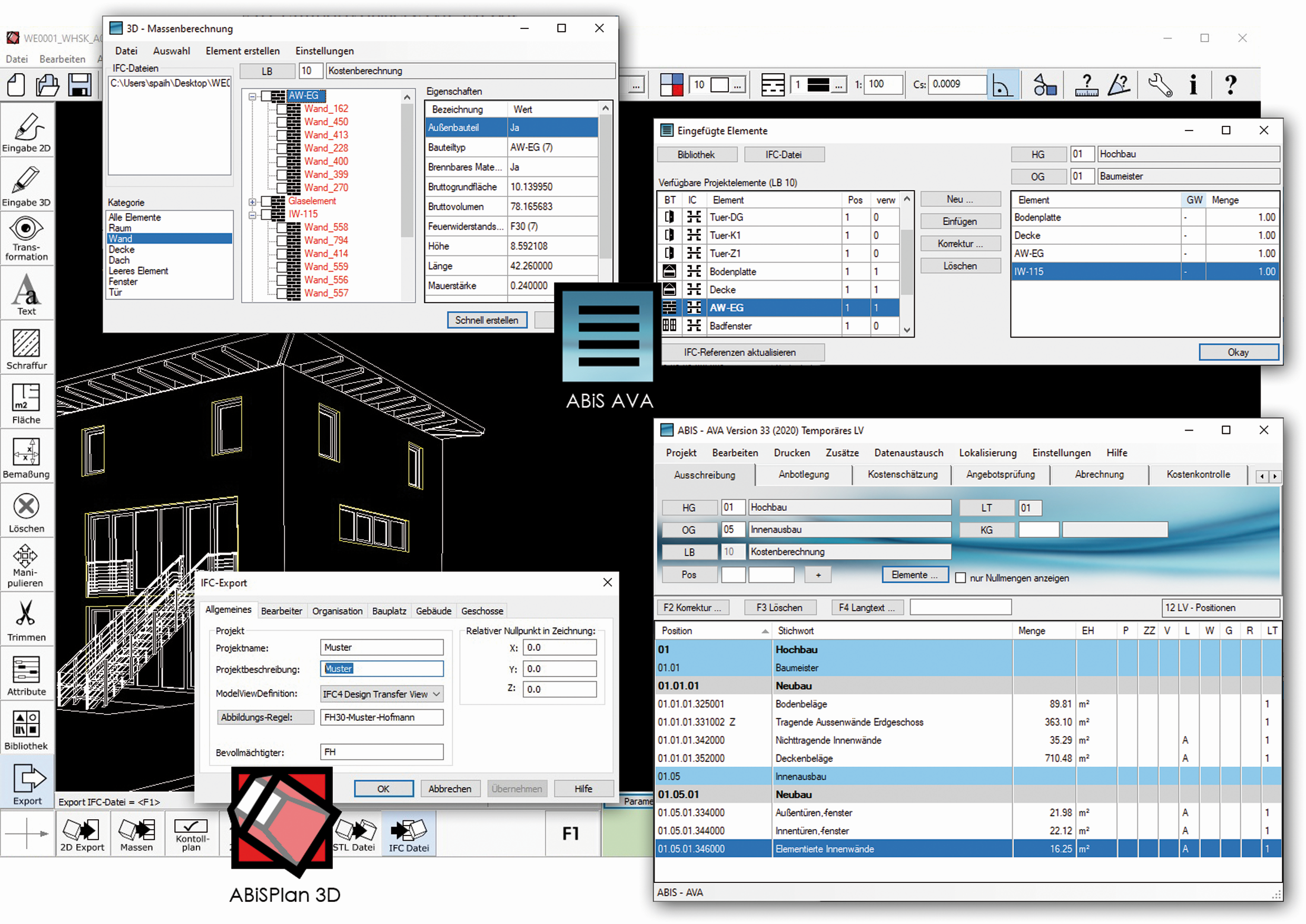Screen dimensions: 1306x924
Task: Activate the Löschen delete tool
Action: click(27, 512)
